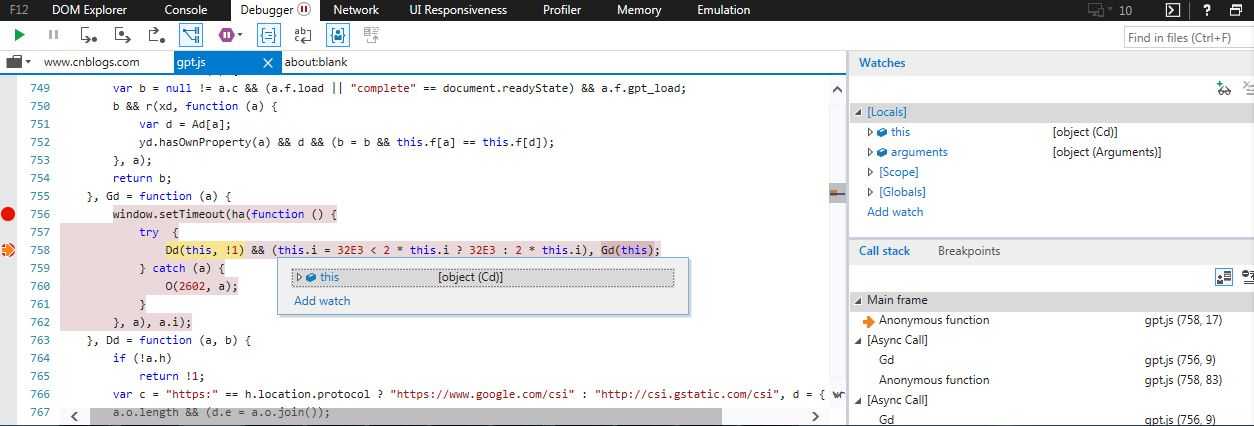Screen dimensions: 1254x426
Task: Click the Step over icon
Action: 123,35
